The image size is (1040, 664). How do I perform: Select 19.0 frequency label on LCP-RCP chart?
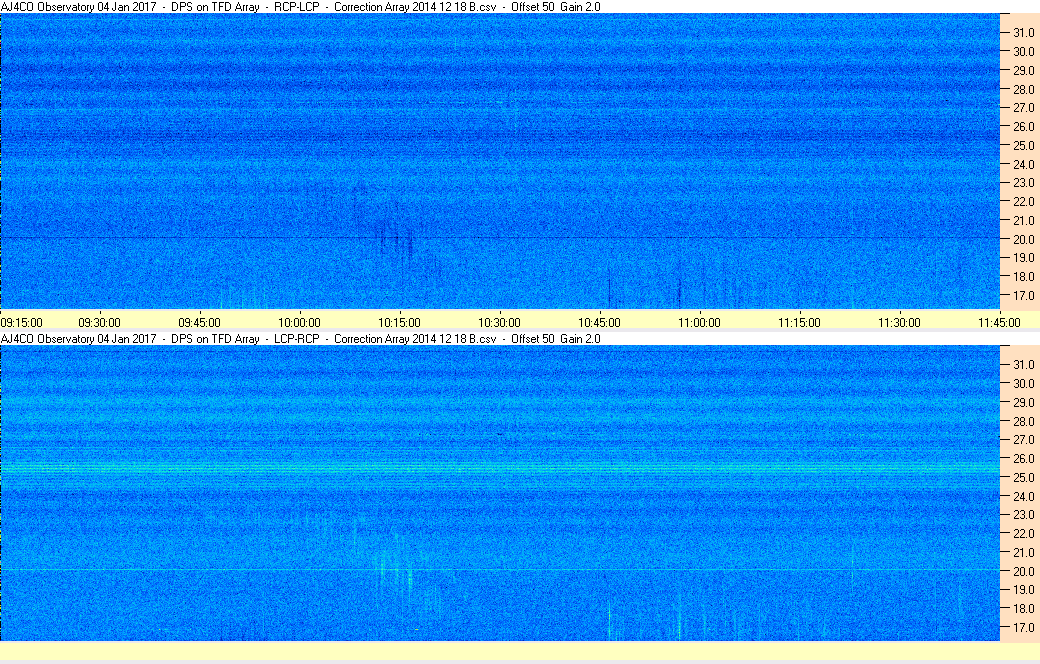[x=1023, y=590]
